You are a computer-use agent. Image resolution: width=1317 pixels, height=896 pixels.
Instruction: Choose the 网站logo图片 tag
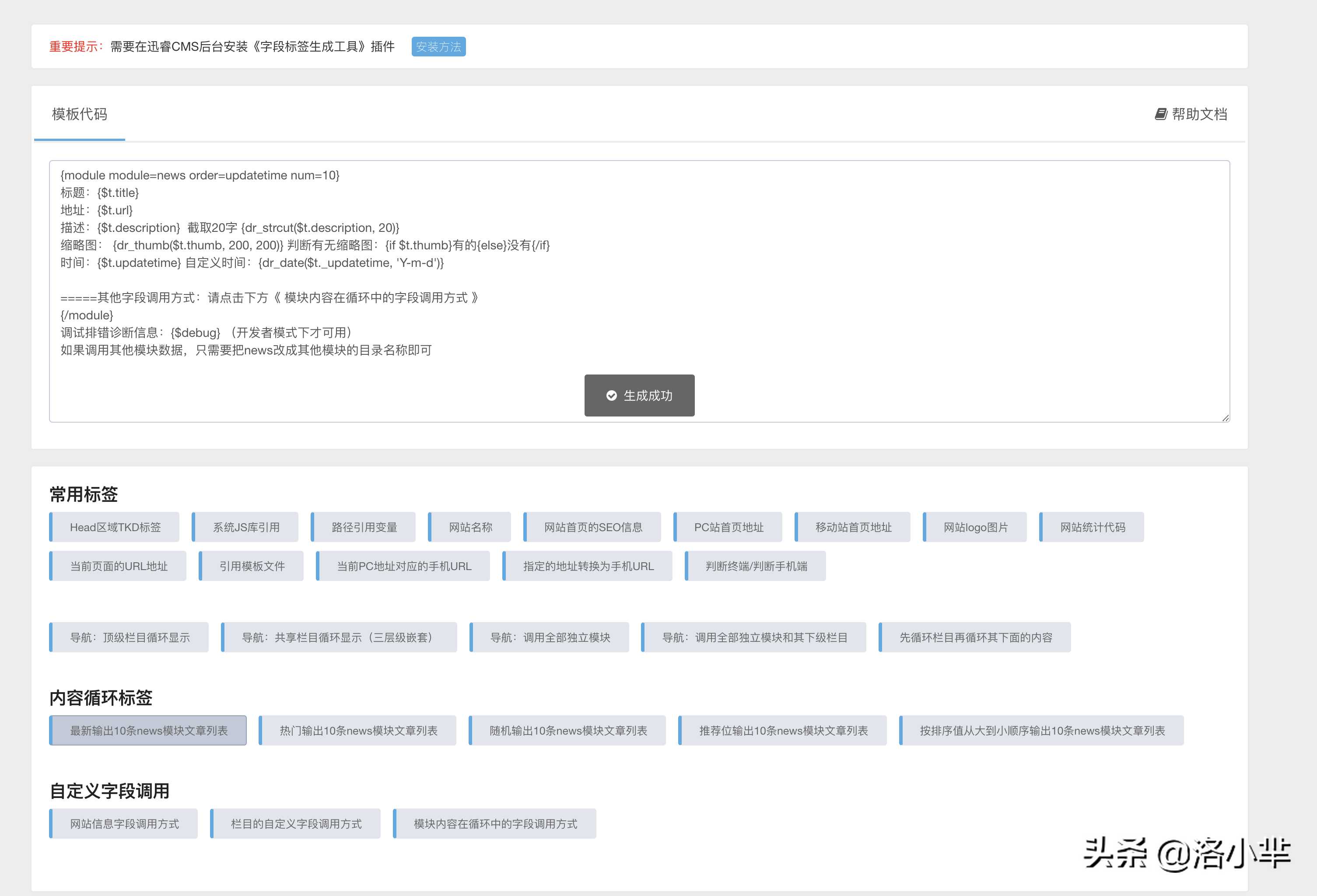click(975, 527)
